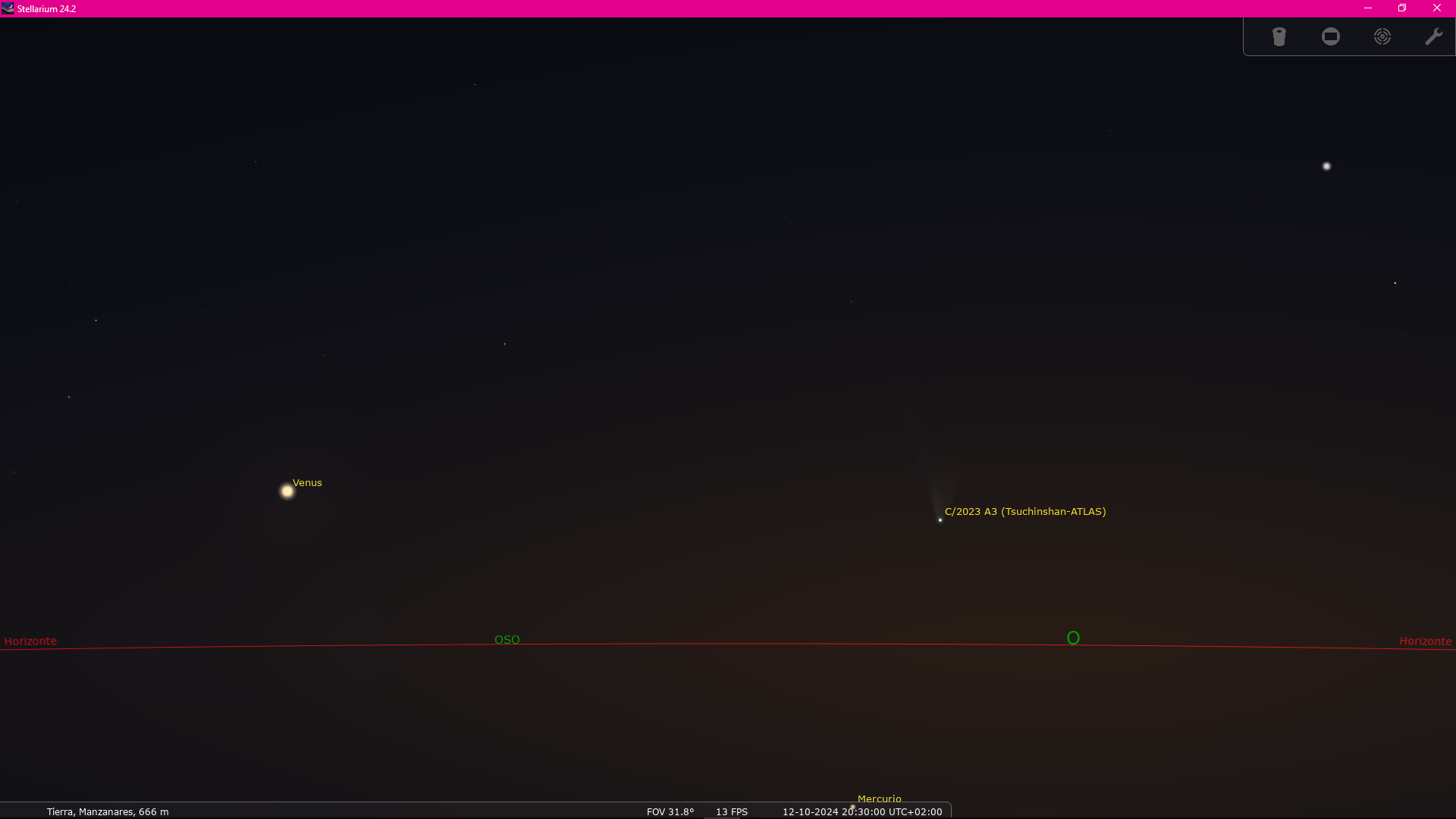Toggle the Telrad sight overlay
1456x819 pixels.
point(1382,36)
